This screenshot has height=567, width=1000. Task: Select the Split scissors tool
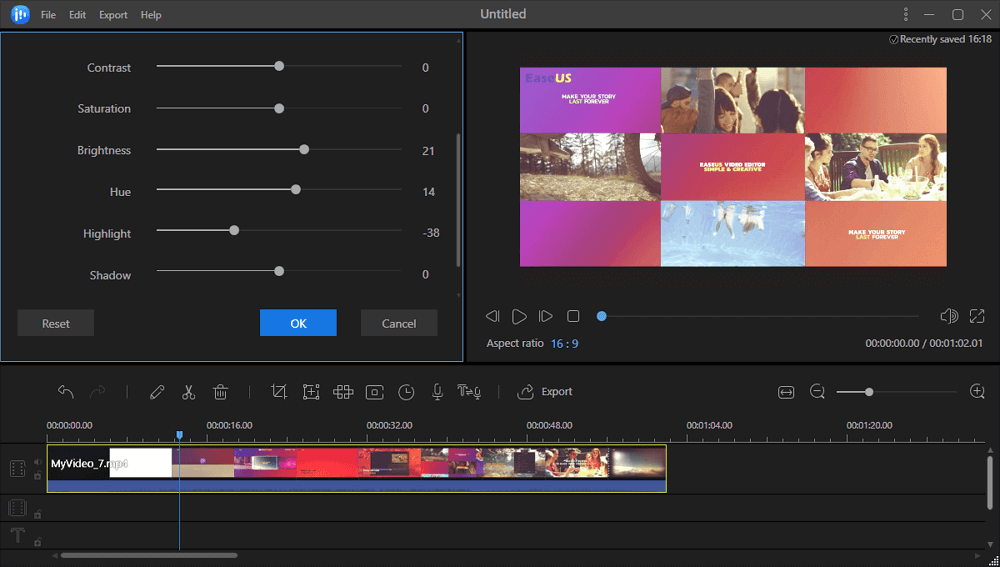[189, 392]
